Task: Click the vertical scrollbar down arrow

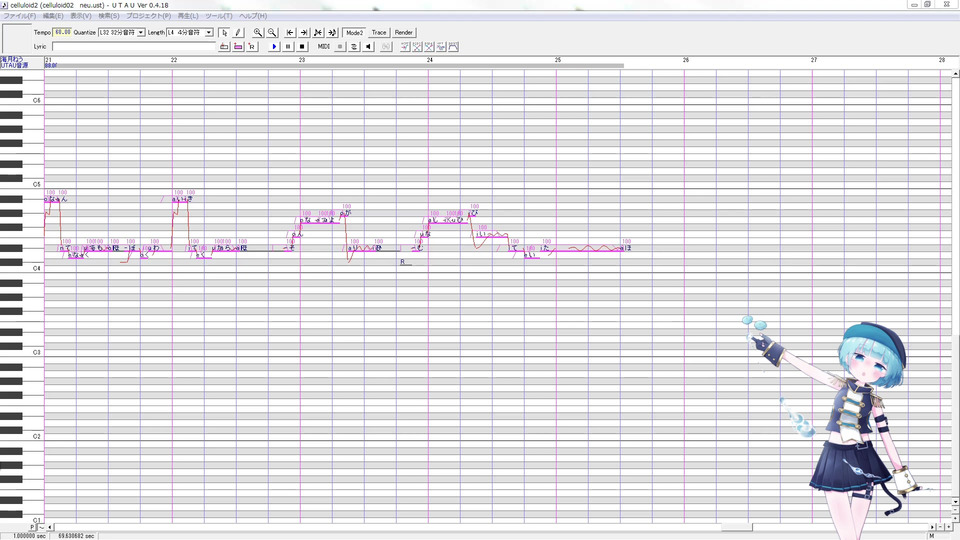Action: (955, 502)
